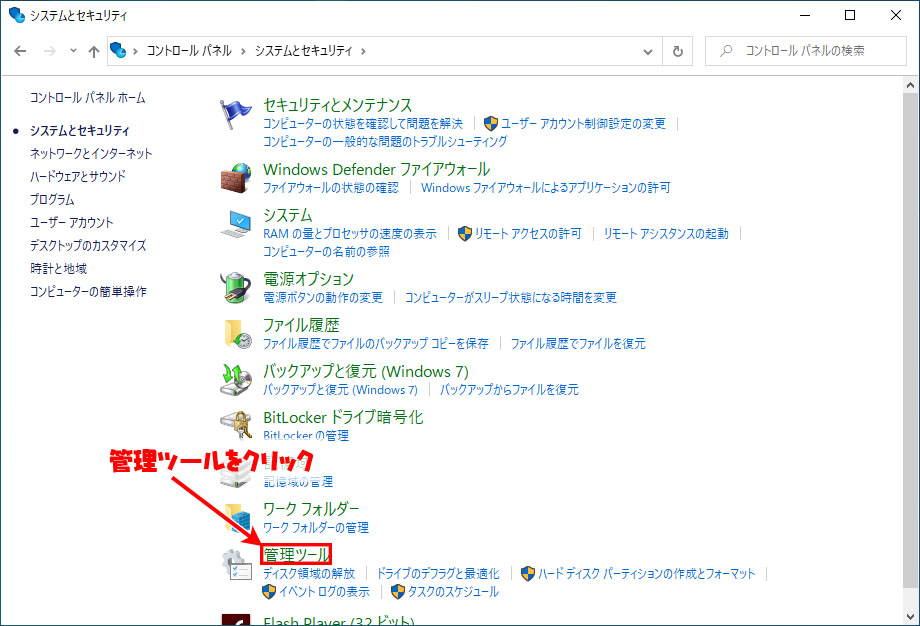Screen dimensions: 920x626
Task: Click the shield icon beside イベント ログの表示
Action: click(269, 591)
